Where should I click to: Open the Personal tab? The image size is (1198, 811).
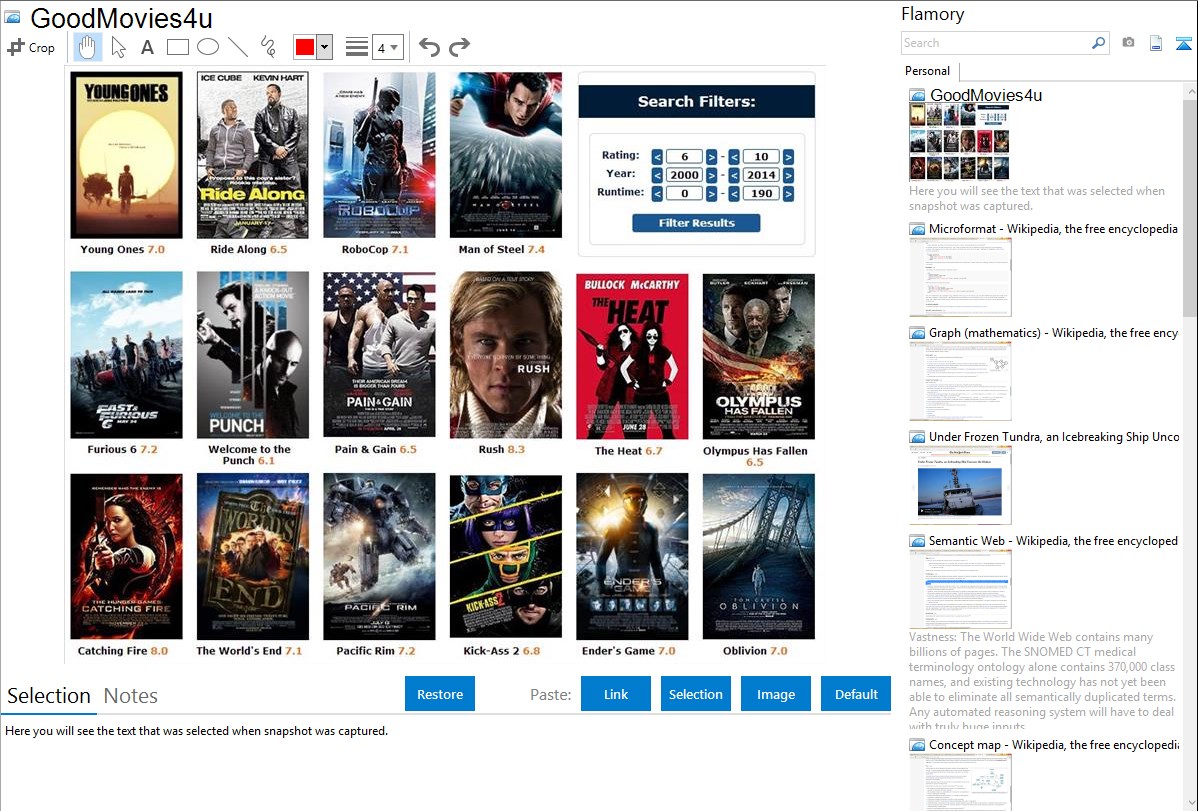928,71
